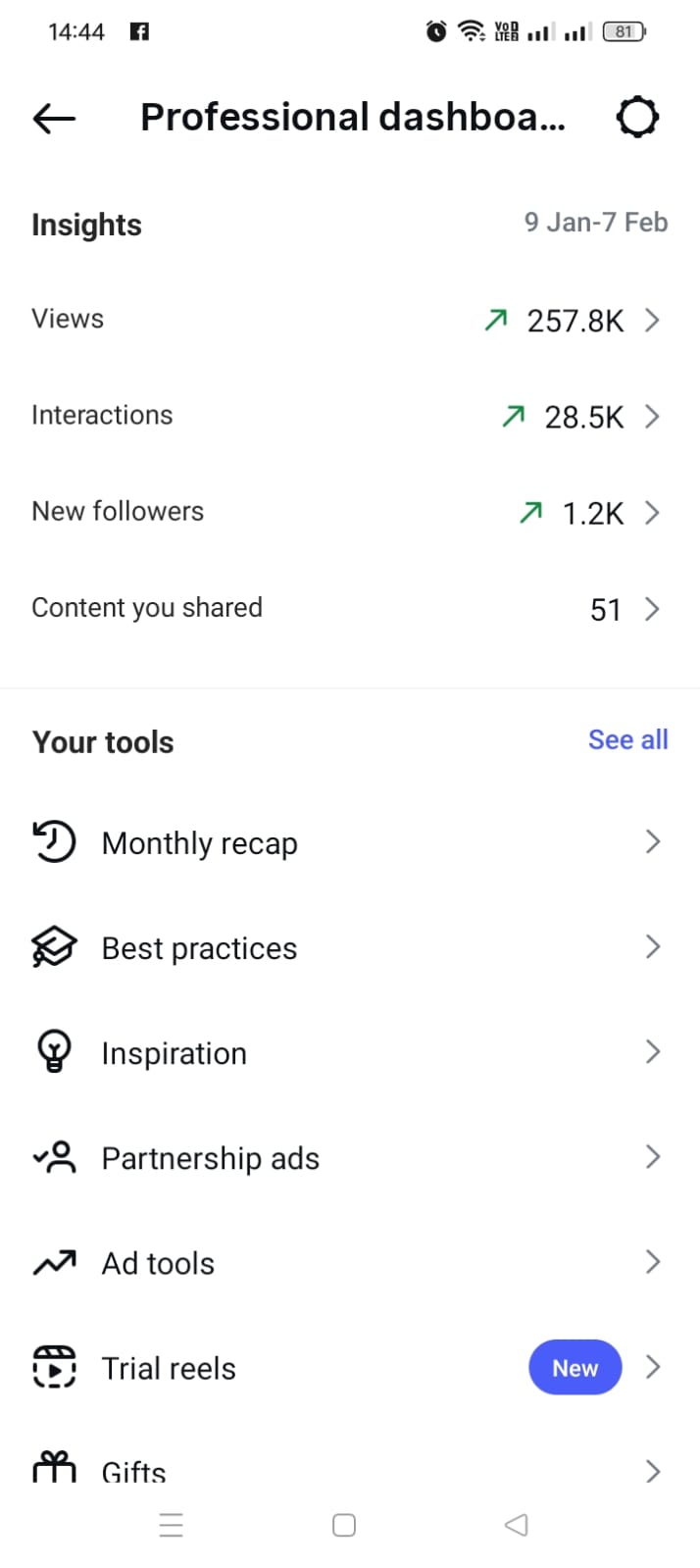
Task: Select the 9 Jan-7 Feb date range
Action: tap(595, 223)
